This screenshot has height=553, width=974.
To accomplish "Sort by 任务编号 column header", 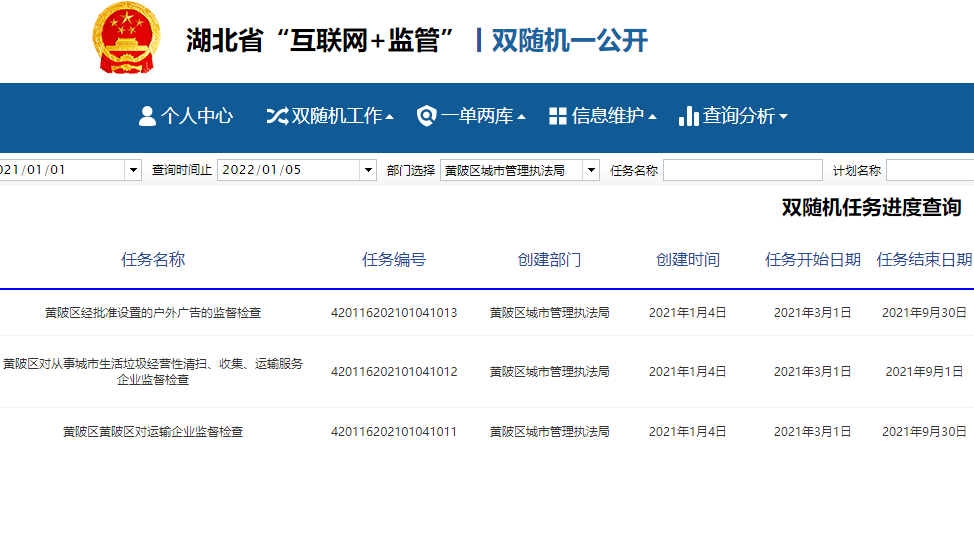I will tap(393, 260).
